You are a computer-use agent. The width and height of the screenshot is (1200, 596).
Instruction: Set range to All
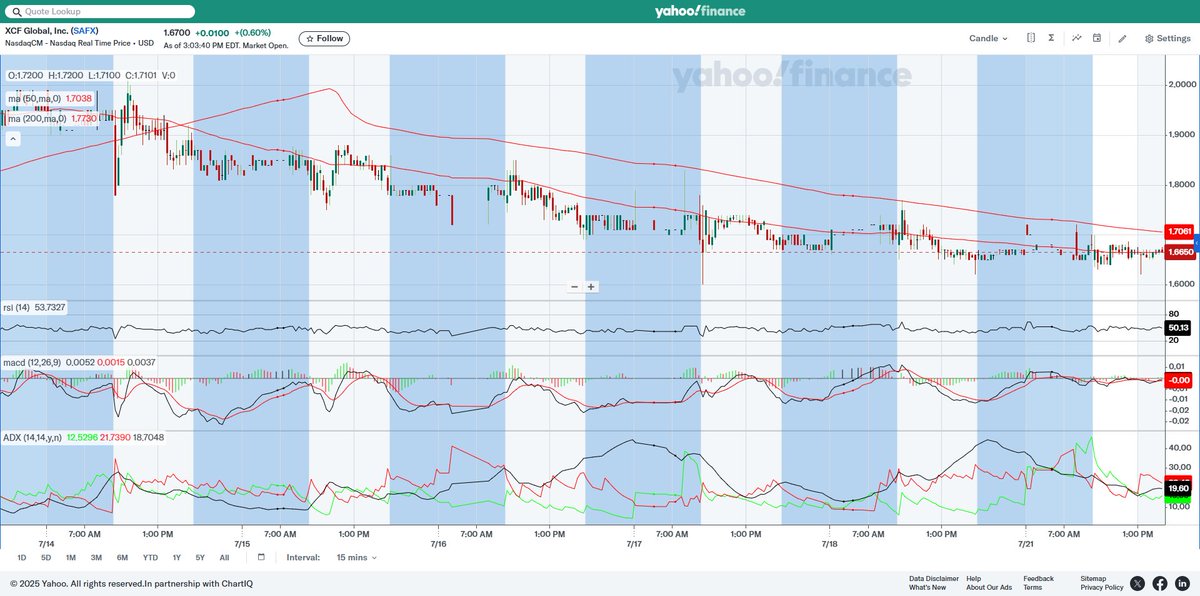pyautogui.click(x=224, y=557)
